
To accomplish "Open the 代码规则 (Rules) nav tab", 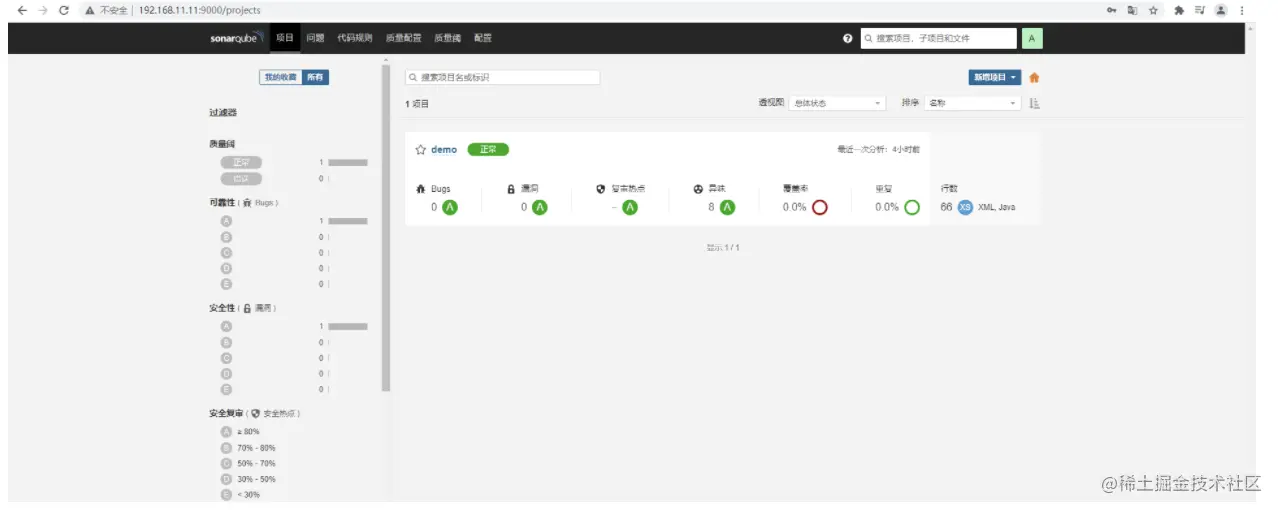I will tap(354, 38).
